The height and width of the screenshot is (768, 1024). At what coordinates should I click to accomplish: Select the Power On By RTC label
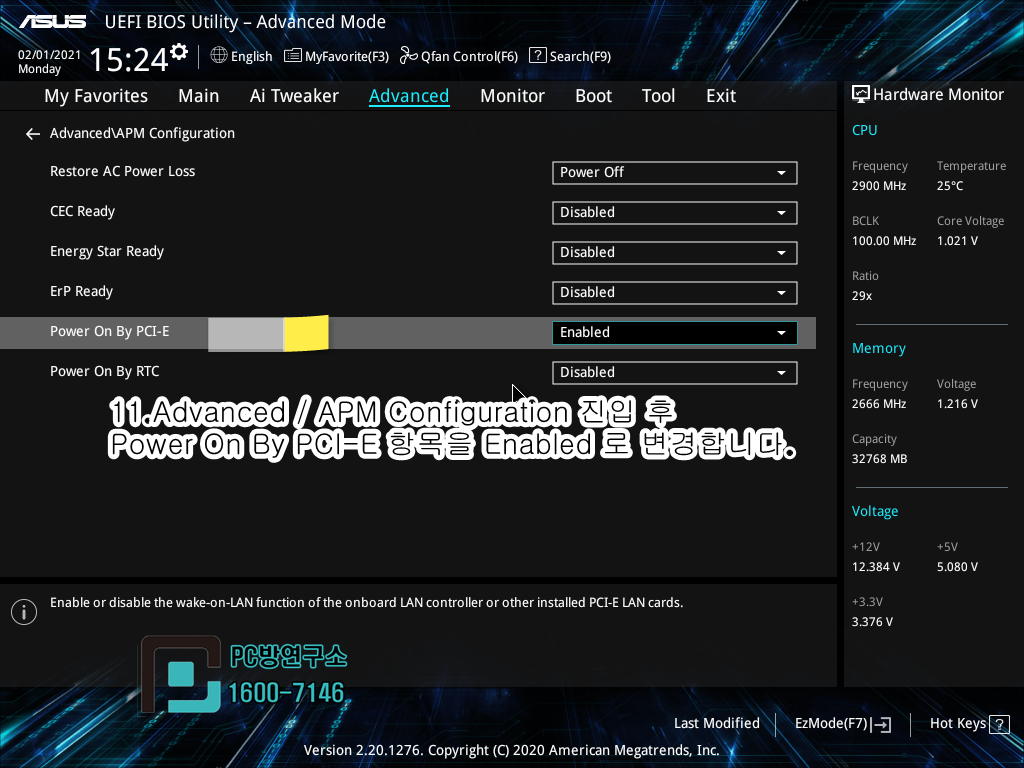104,371
